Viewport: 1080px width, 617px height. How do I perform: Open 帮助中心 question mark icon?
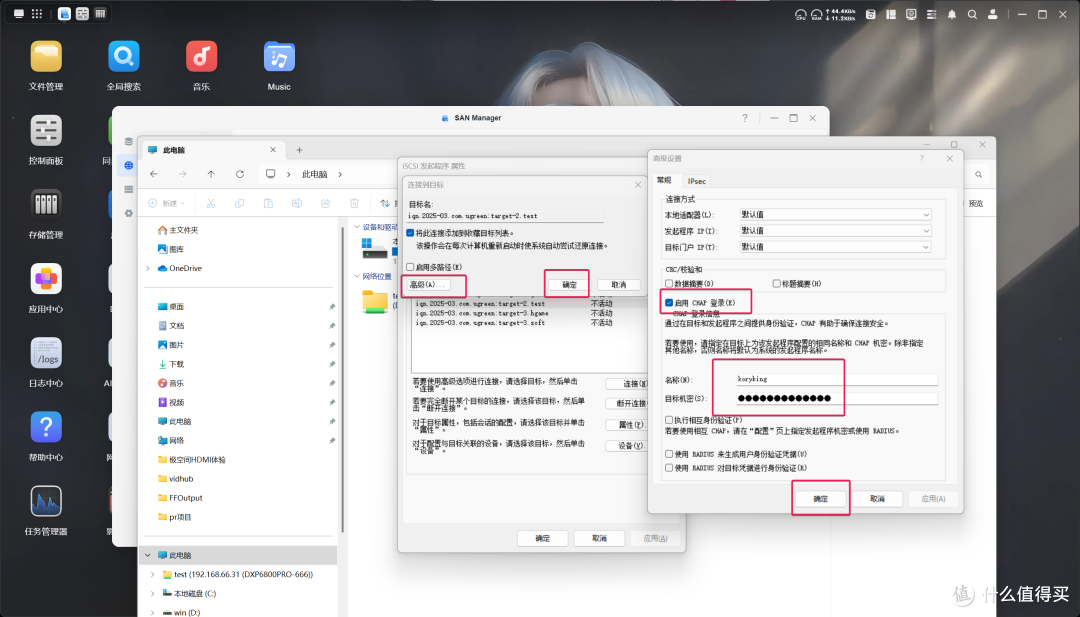pyautogui.click(x=46, y=428)
